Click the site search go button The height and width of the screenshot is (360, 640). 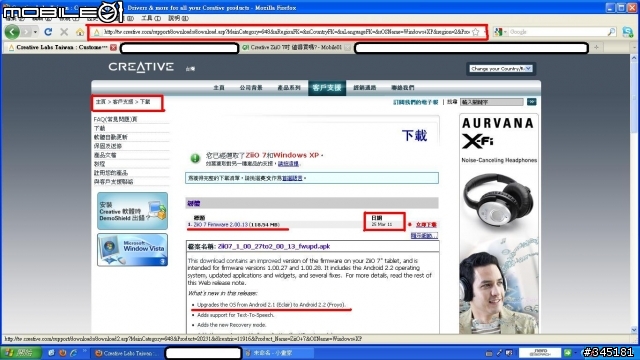[x=531, y=102]
